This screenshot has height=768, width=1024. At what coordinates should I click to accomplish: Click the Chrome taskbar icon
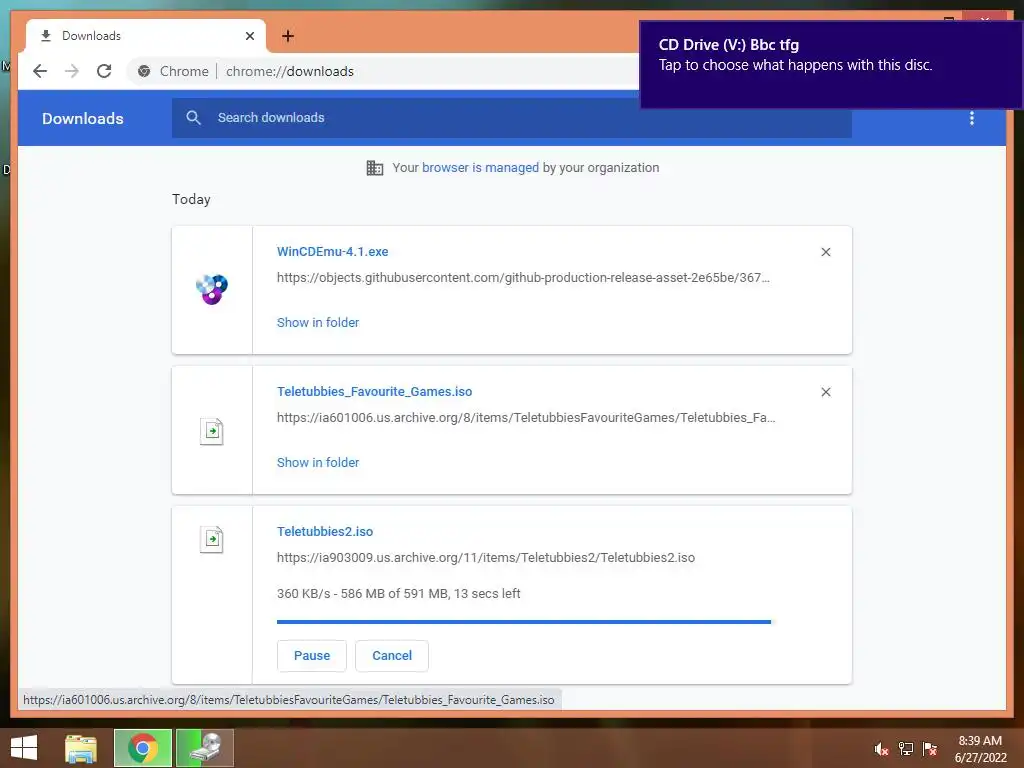pos(143,748)
